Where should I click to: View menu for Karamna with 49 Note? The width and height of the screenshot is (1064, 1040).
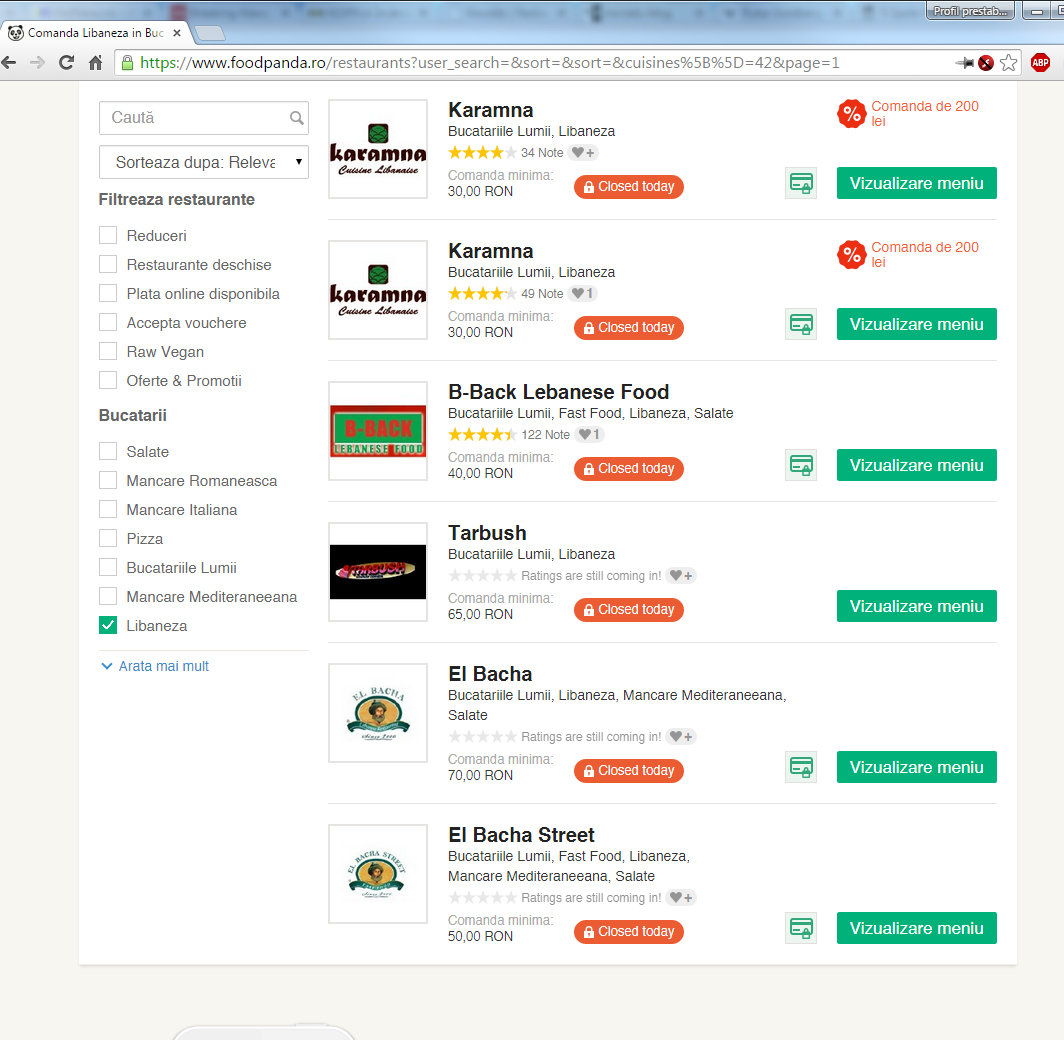(917, 324)
